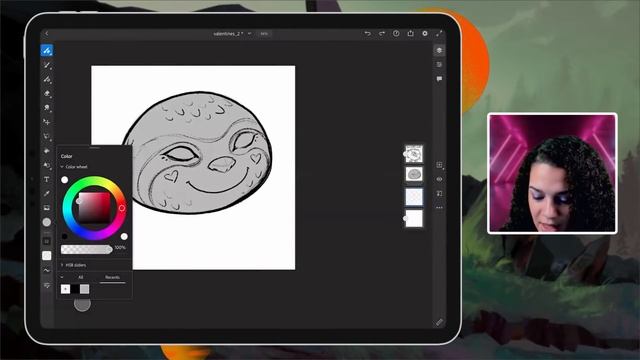This screenshot has width=640, height=360.
Task: Pick black corner shortcut below wheel
Action: click(x=64, y=236)
